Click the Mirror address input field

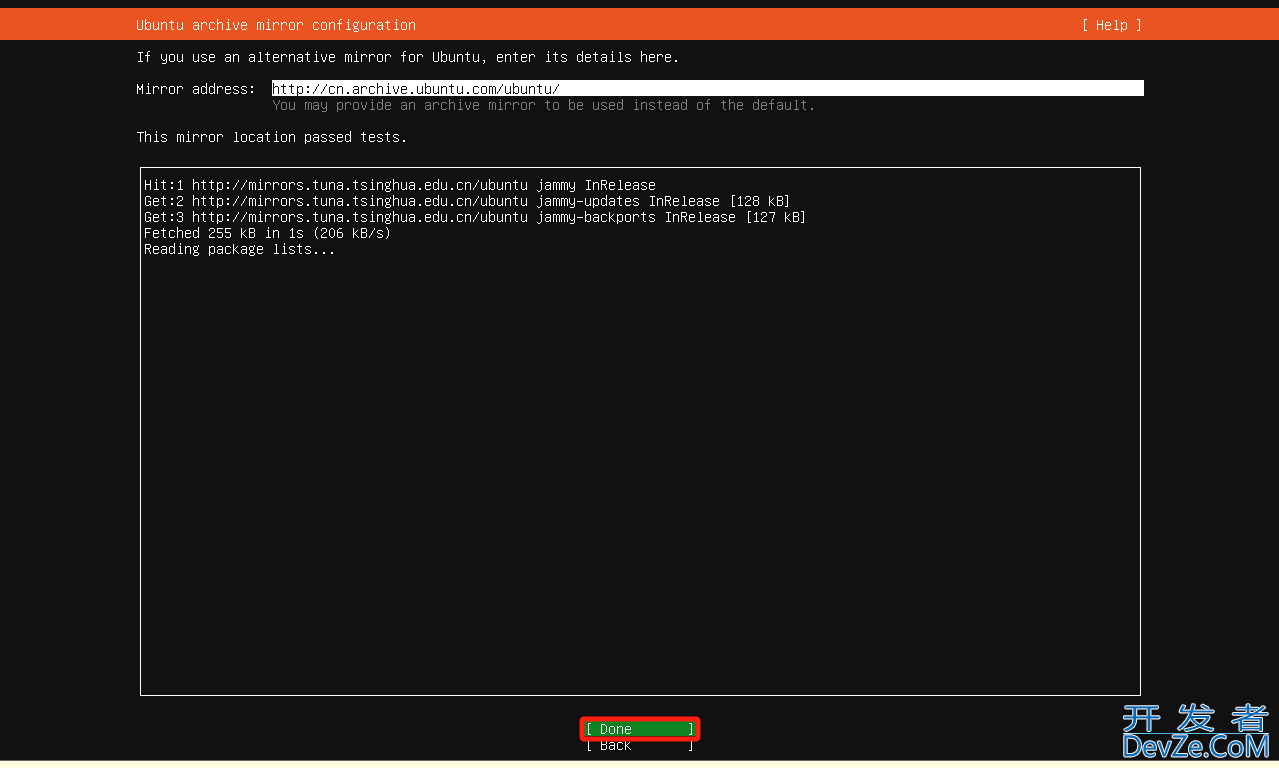pyautogui.click(x=707, y=89)
